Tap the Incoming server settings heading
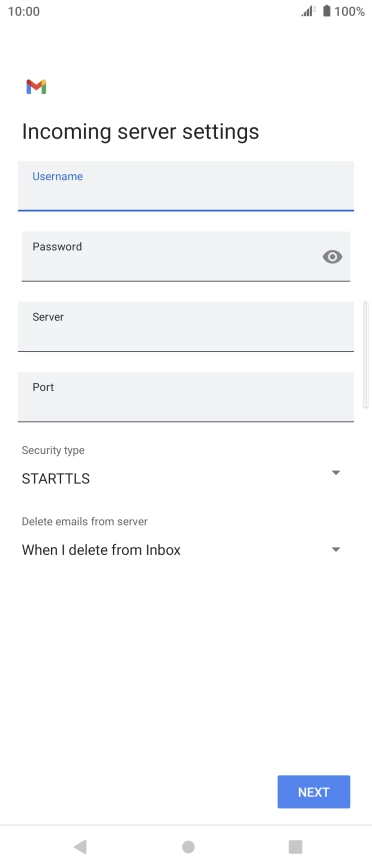This screenshot has height=868, width=372. point(141,132)
